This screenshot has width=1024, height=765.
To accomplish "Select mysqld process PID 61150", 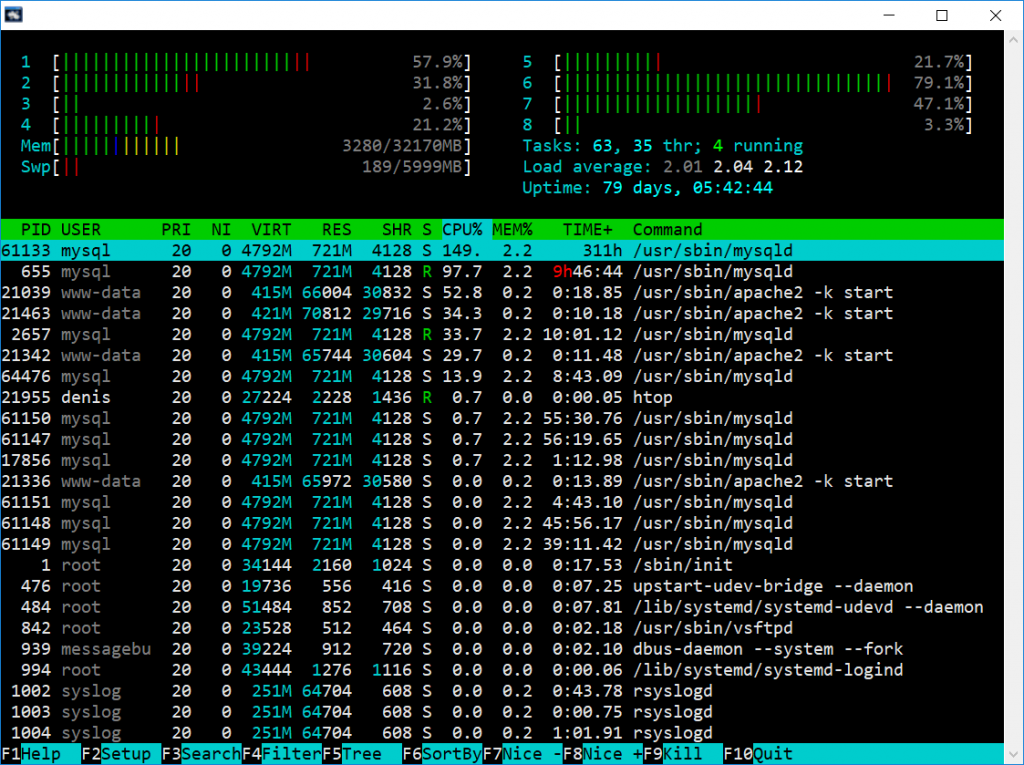I will pyautogui.click(x=502, y=418).
